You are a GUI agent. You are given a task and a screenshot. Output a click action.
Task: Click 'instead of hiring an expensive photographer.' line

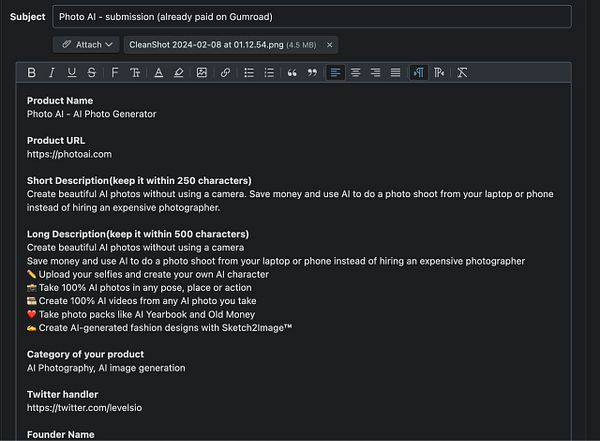coord(123,207)
